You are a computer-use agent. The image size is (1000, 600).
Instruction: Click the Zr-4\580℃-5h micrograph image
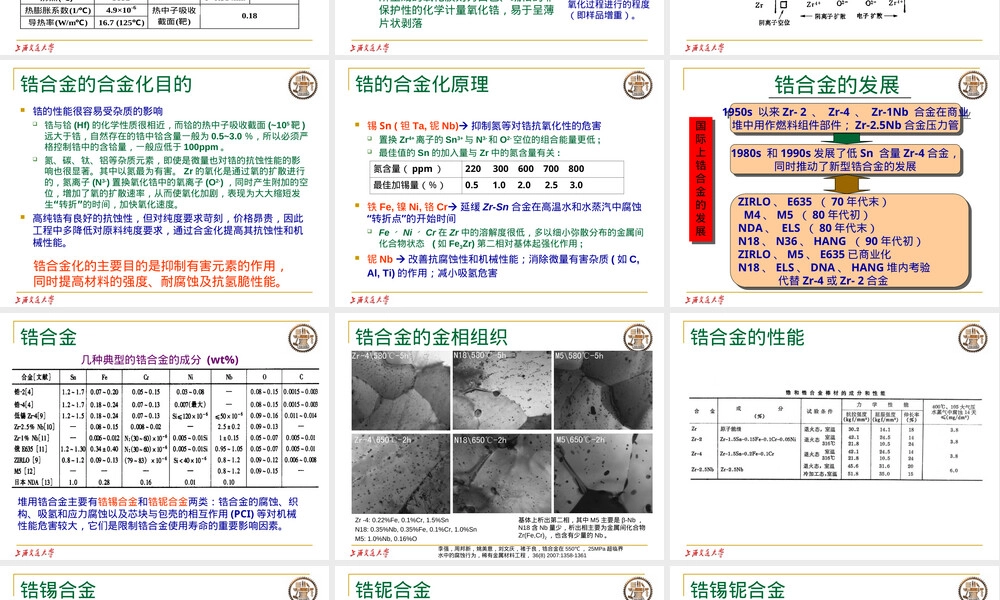401,390
